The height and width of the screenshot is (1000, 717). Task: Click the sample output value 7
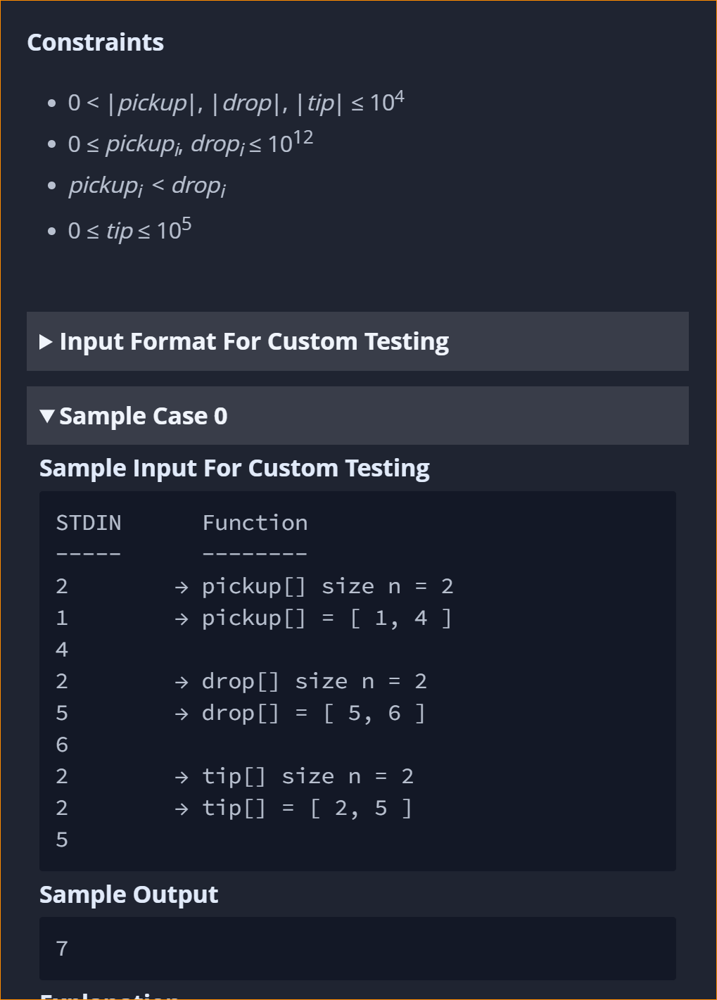62,948
